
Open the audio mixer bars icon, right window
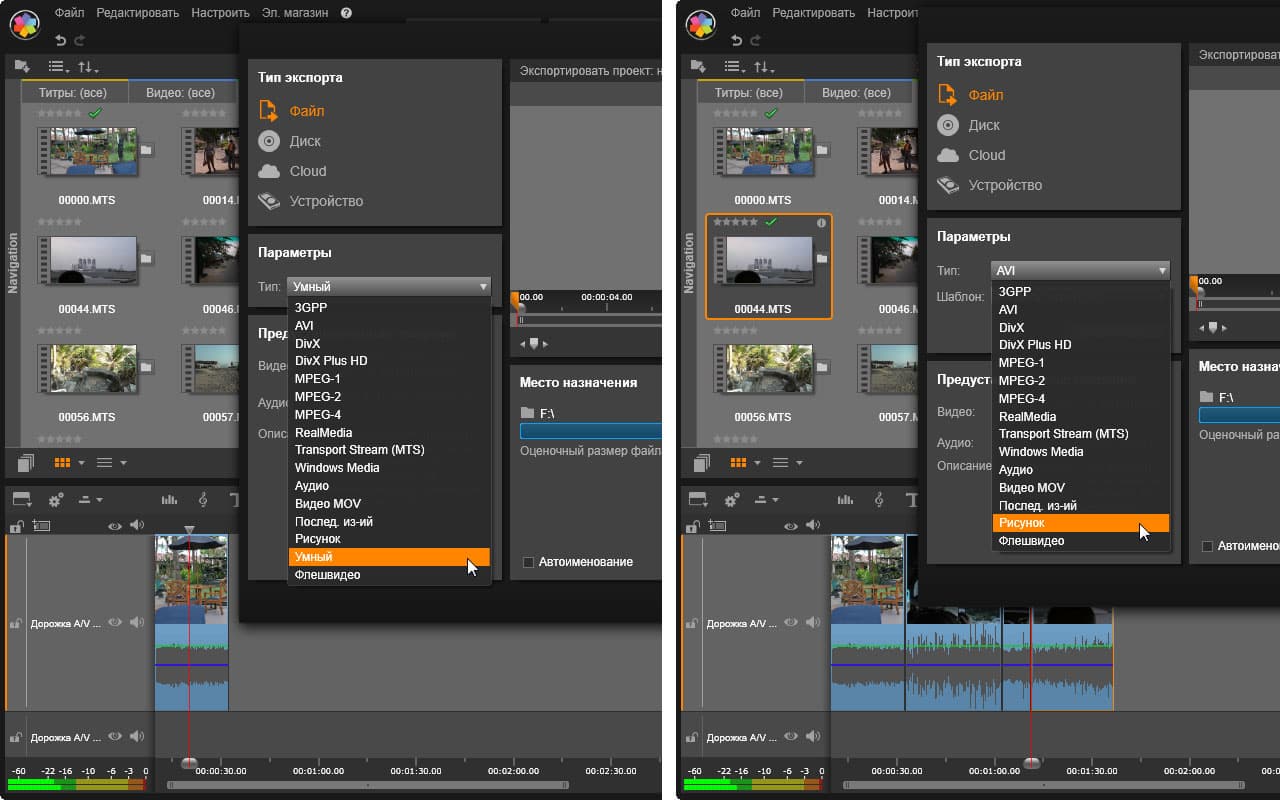(846, 500)
